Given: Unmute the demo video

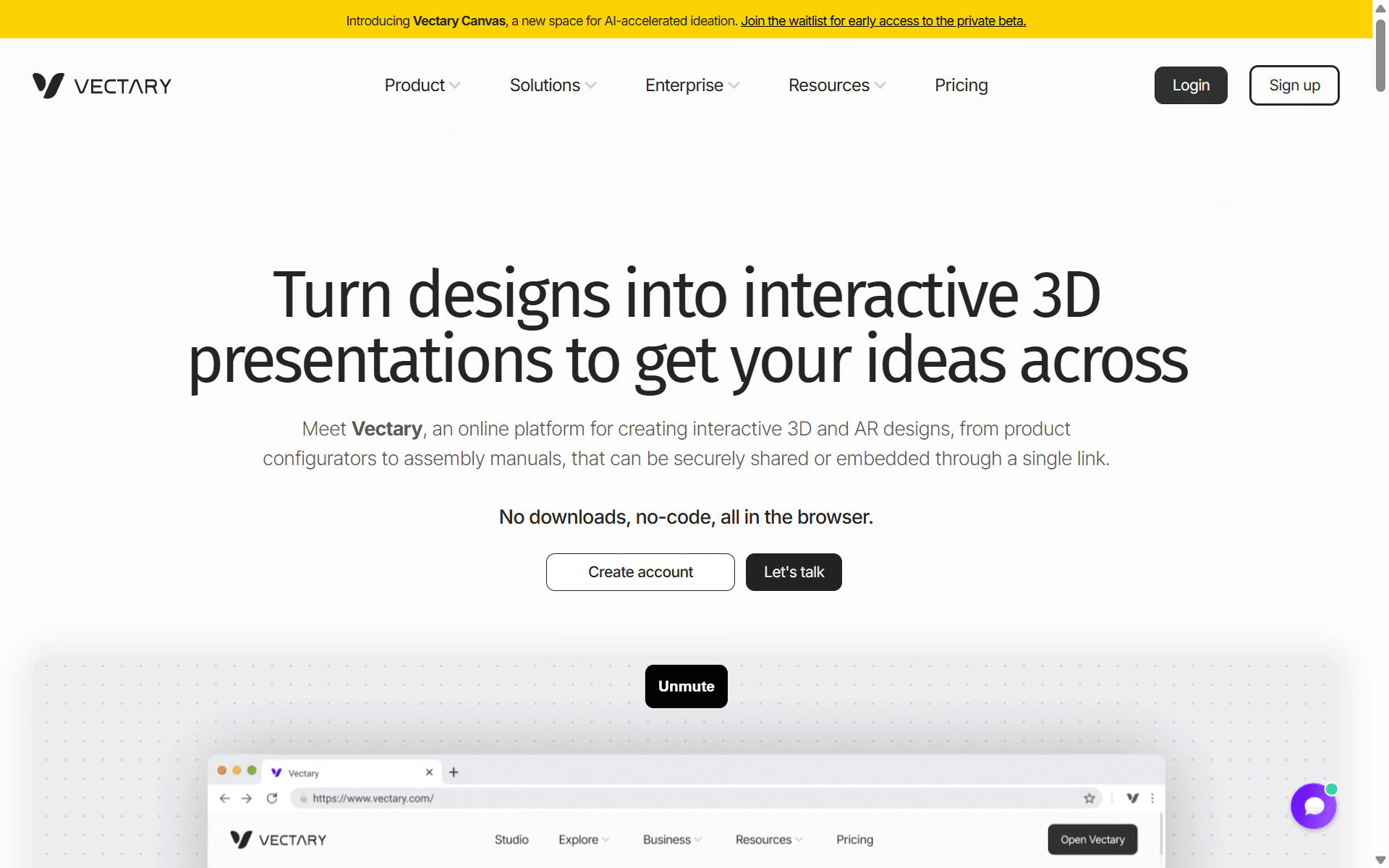Looking at the screenshot, I should pyautogui.click(x=686, y=686).
